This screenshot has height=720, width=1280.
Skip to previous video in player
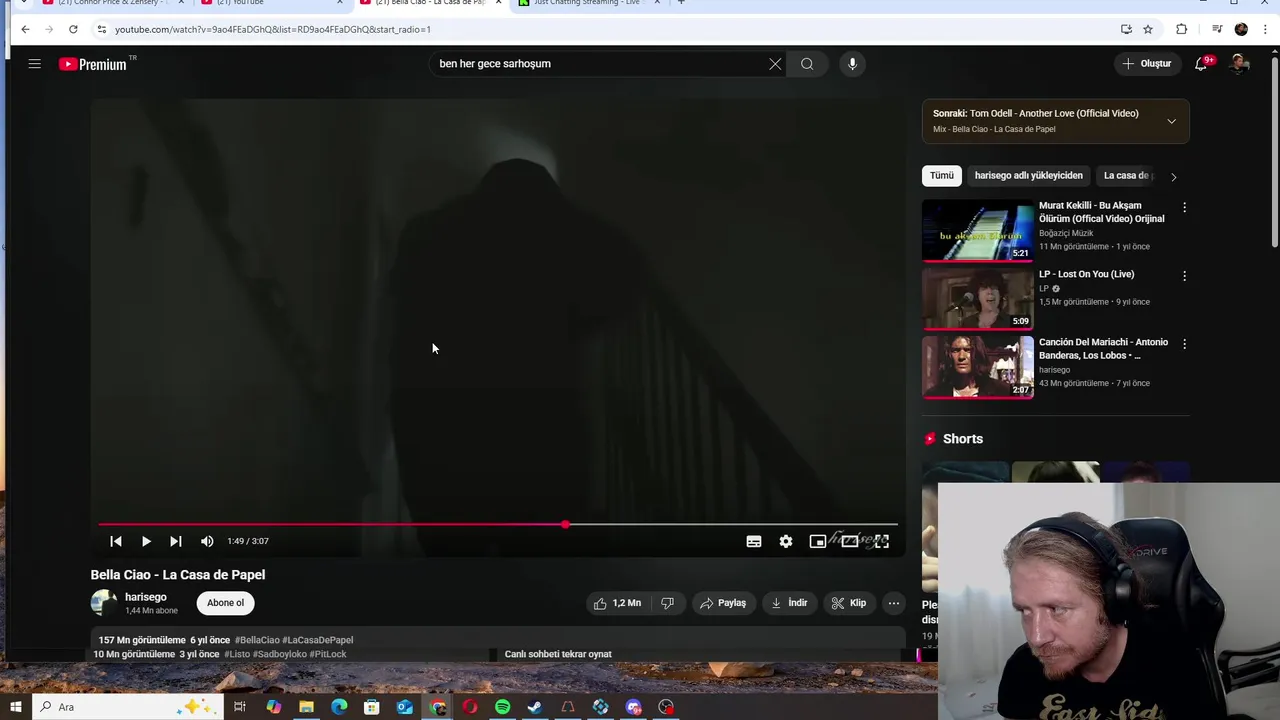[116, 541]
